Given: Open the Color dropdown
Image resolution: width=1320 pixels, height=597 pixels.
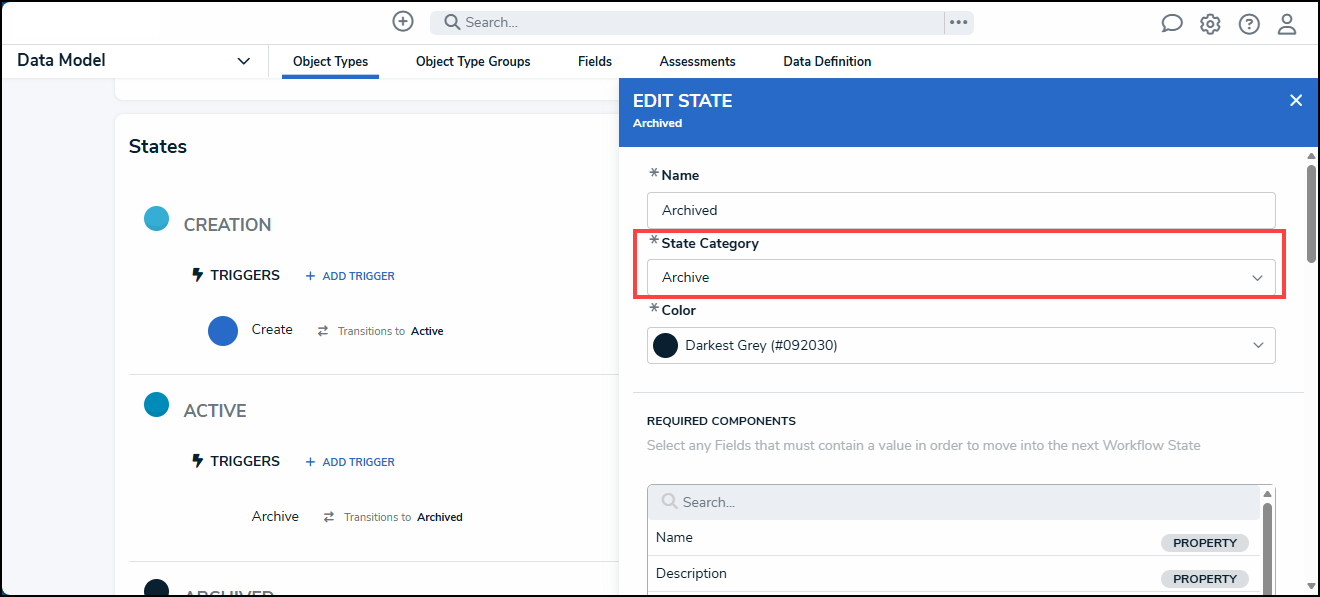Looking at the screenshot, I should click(x=960, y=345).
